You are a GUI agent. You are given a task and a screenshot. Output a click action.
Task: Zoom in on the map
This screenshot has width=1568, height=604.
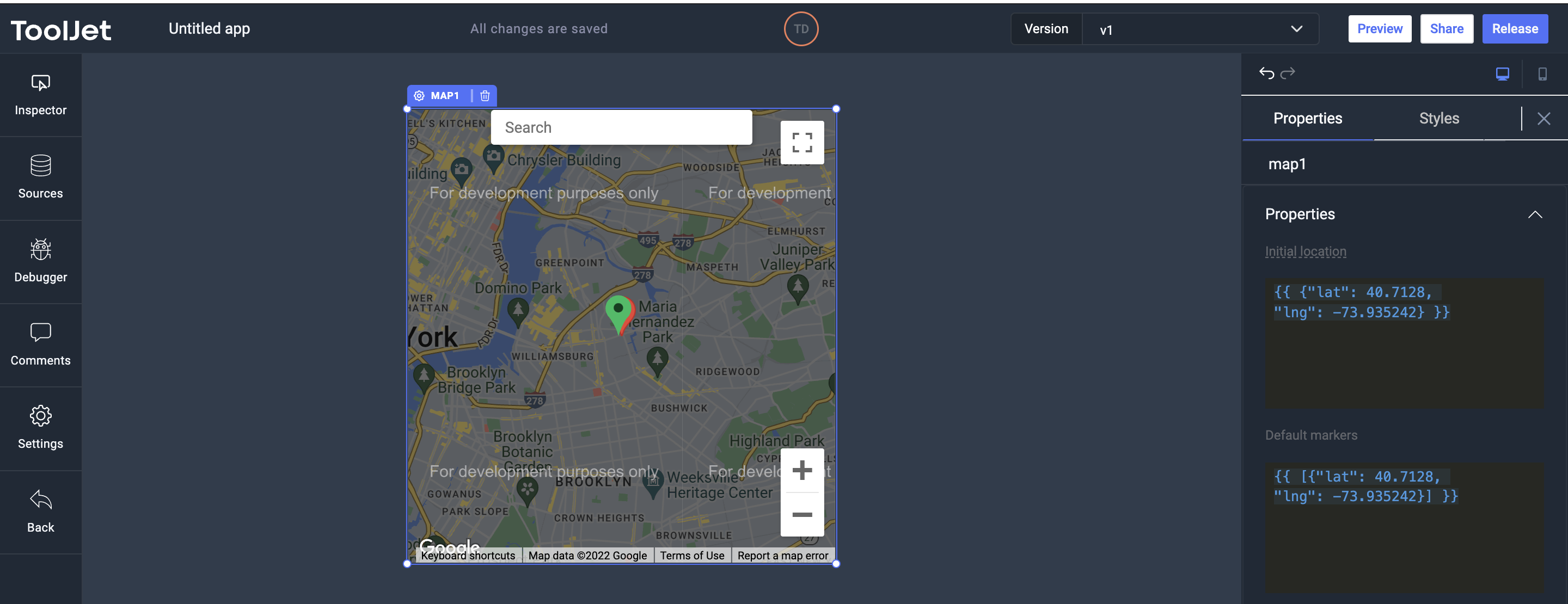pos(801,470)
